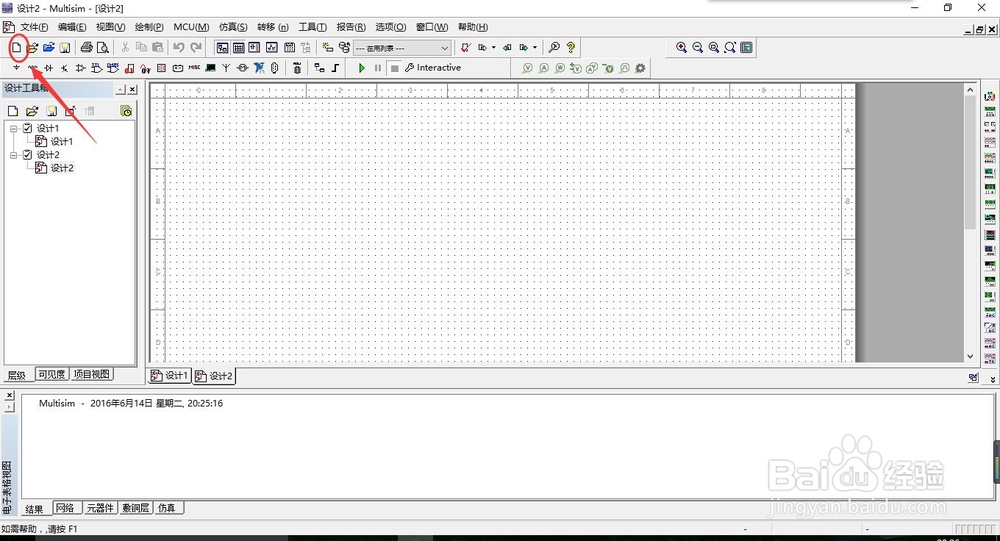
Task: Switch to the 仿真 spreadsheet tab
Action: pyautogui.click(x=167, y=508)
